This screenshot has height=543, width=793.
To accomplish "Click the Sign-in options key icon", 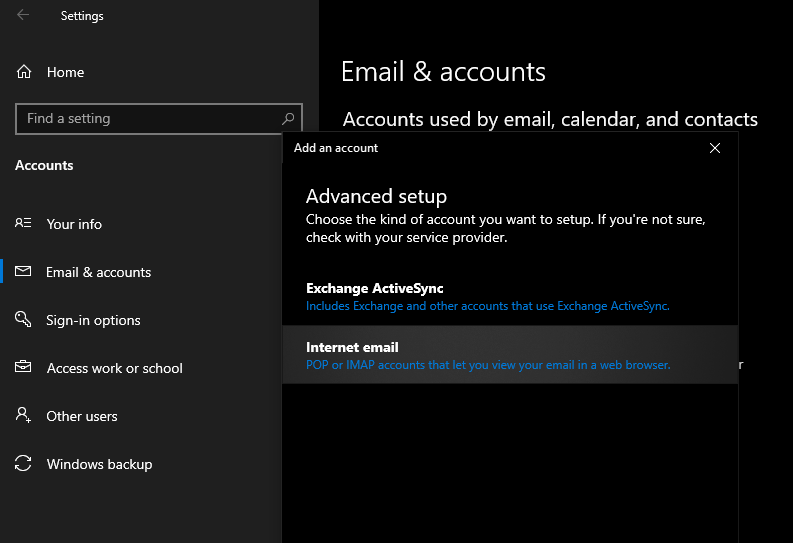I will click(23, 319).
